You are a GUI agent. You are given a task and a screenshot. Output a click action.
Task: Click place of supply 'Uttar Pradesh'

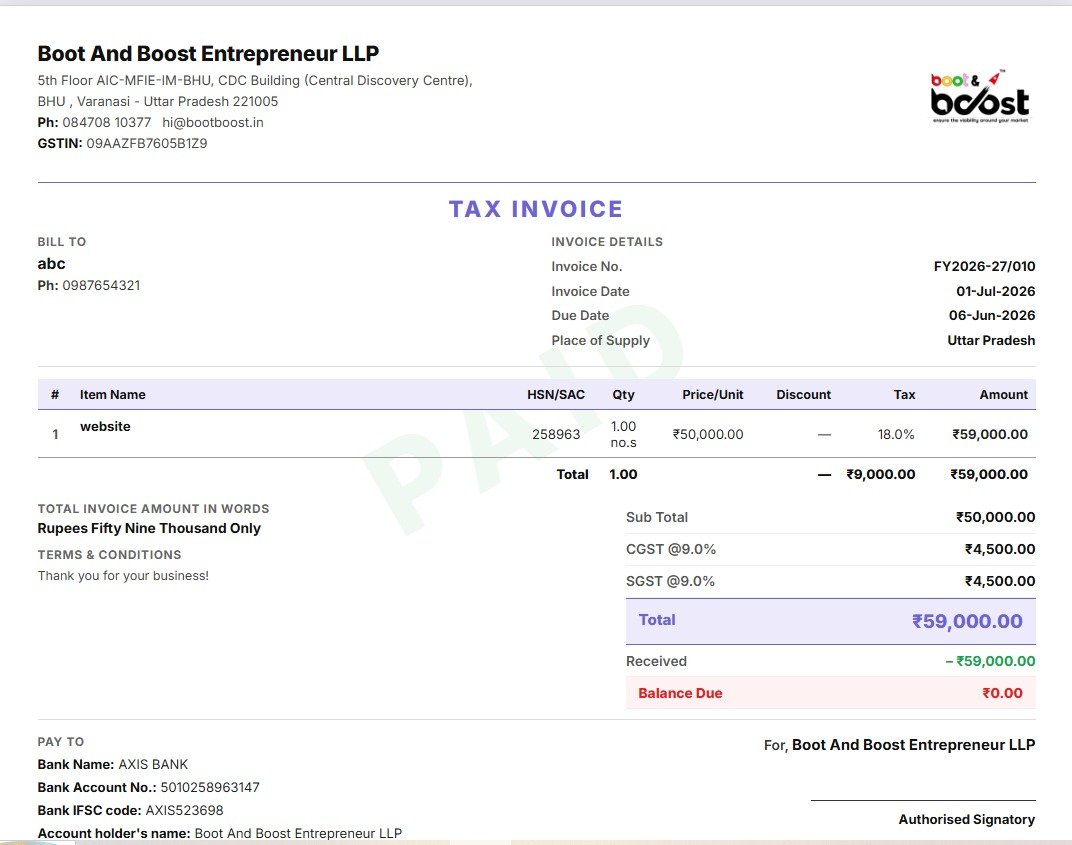point(991,340)
